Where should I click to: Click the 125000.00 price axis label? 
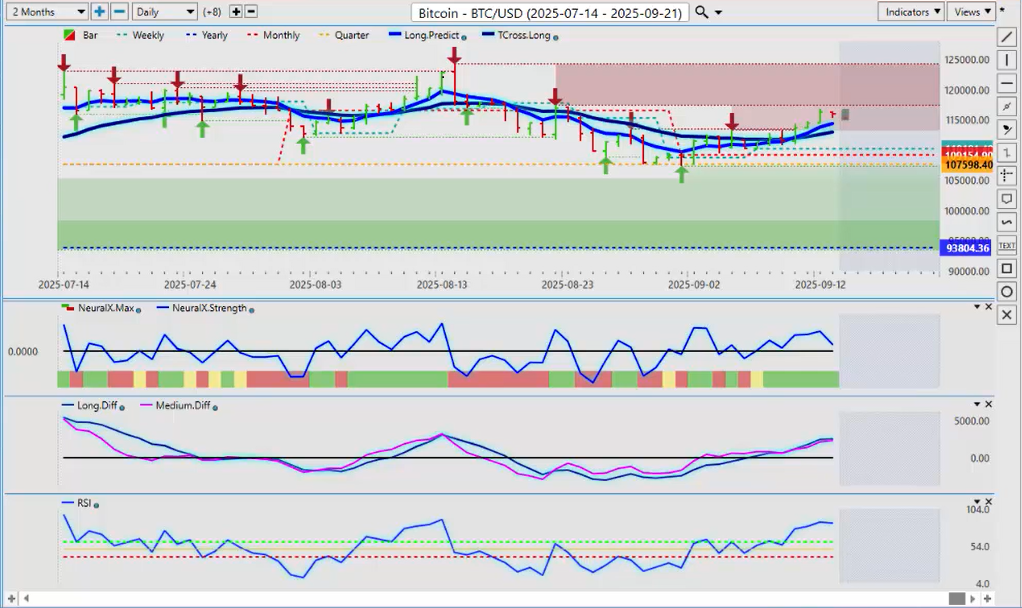pos(967,60)
